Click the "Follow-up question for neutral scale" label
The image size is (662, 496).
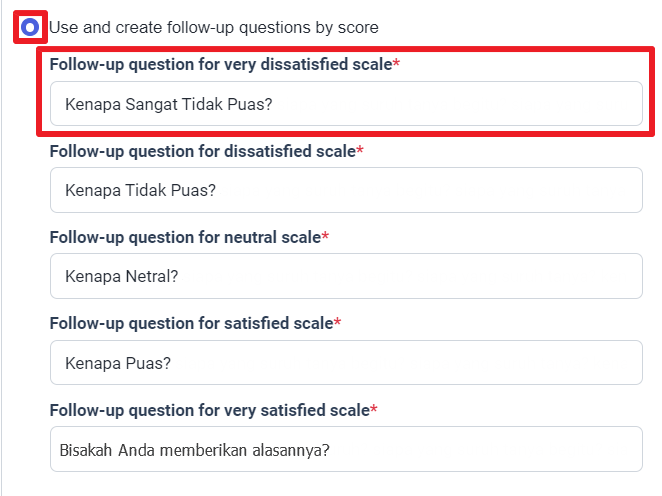click(185, 237)
